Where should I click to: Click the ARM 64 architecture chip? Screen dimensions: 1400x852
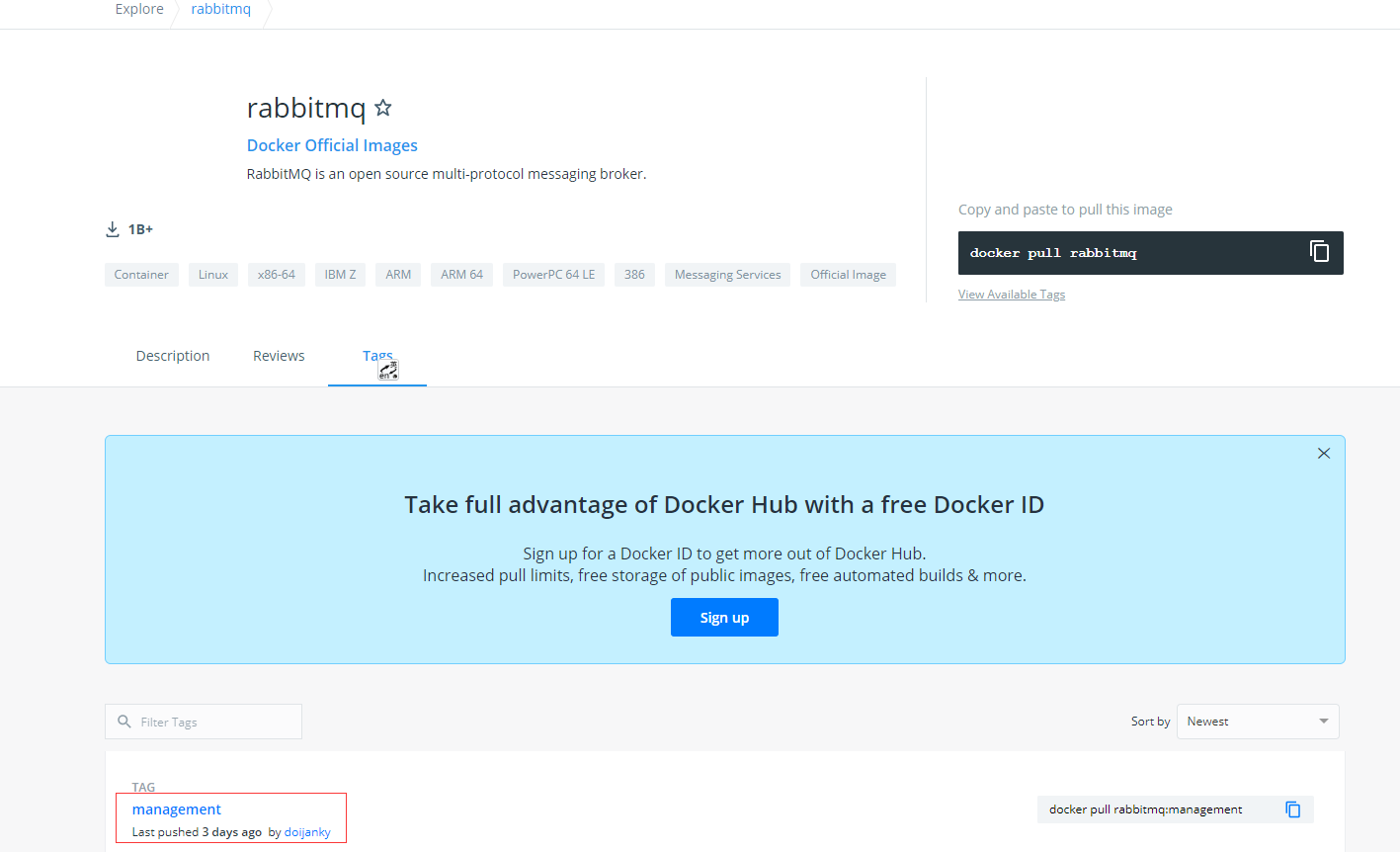click(461, 275)
